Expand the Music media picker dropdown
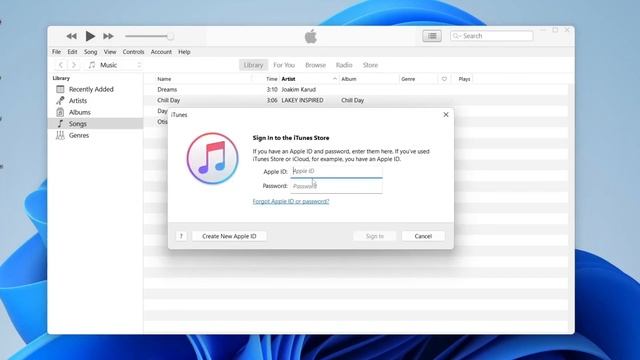Image resolution: width=640 pixels, height=360 pixels. pos(115,65)
